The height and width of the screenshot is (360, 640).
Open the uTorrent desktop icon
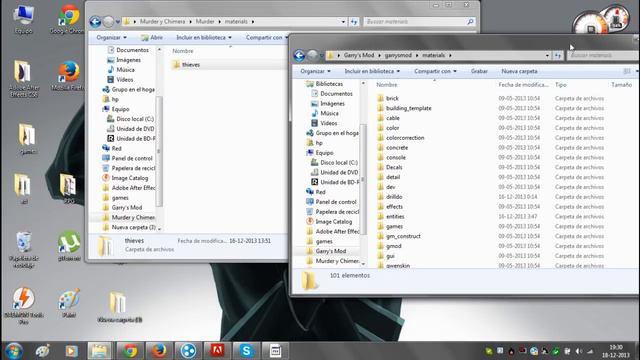click(69, 246)
